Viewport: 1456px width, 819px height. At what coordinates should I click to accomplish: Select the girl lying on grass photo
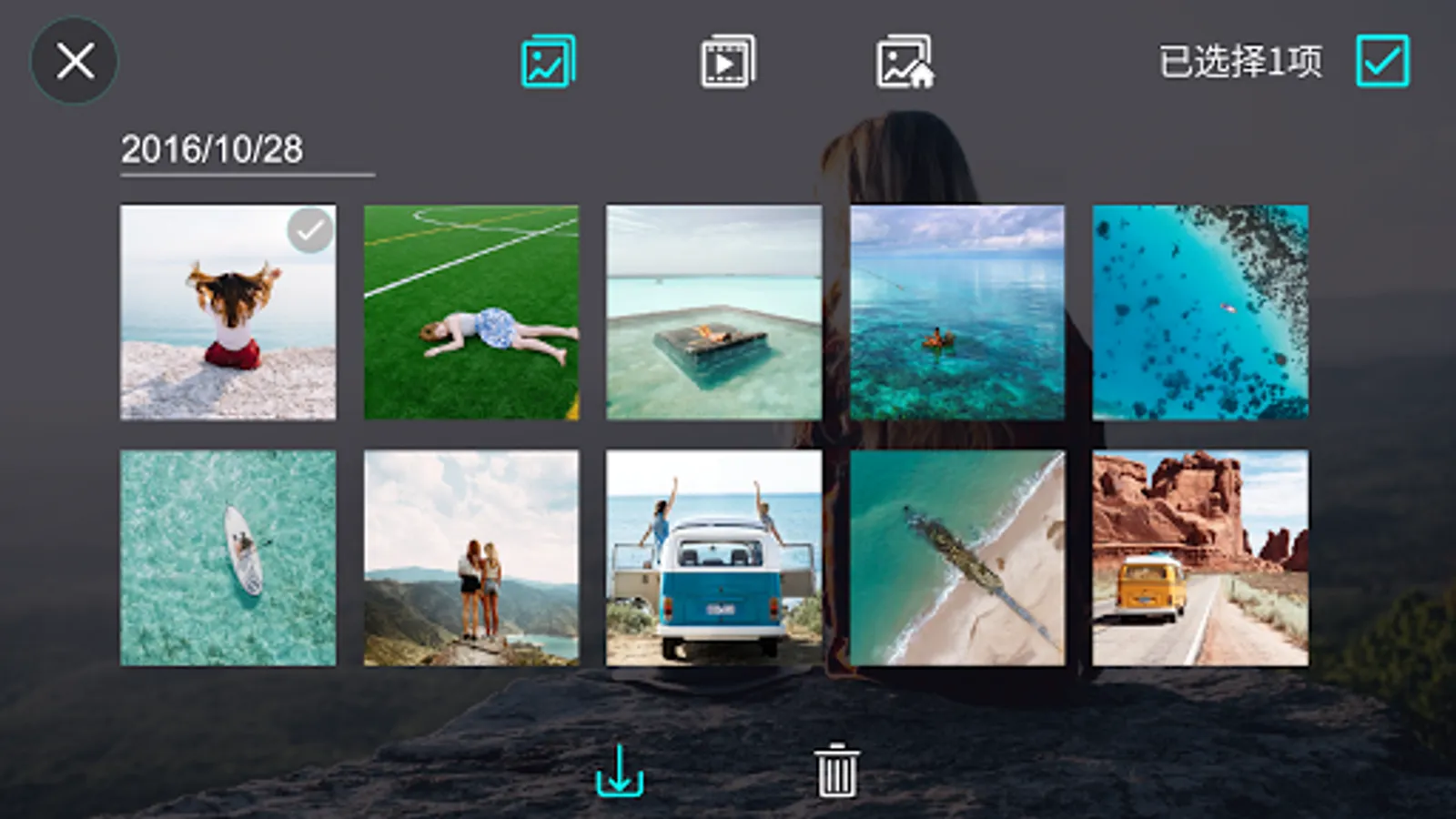[x=471, y=312]
